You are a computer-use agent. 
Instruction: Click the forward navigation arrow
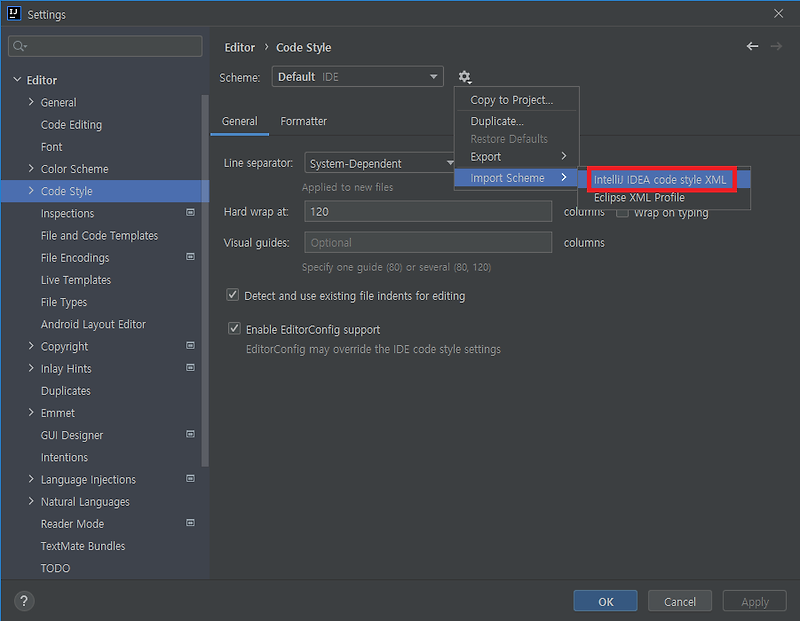click(x=778, y=47)
